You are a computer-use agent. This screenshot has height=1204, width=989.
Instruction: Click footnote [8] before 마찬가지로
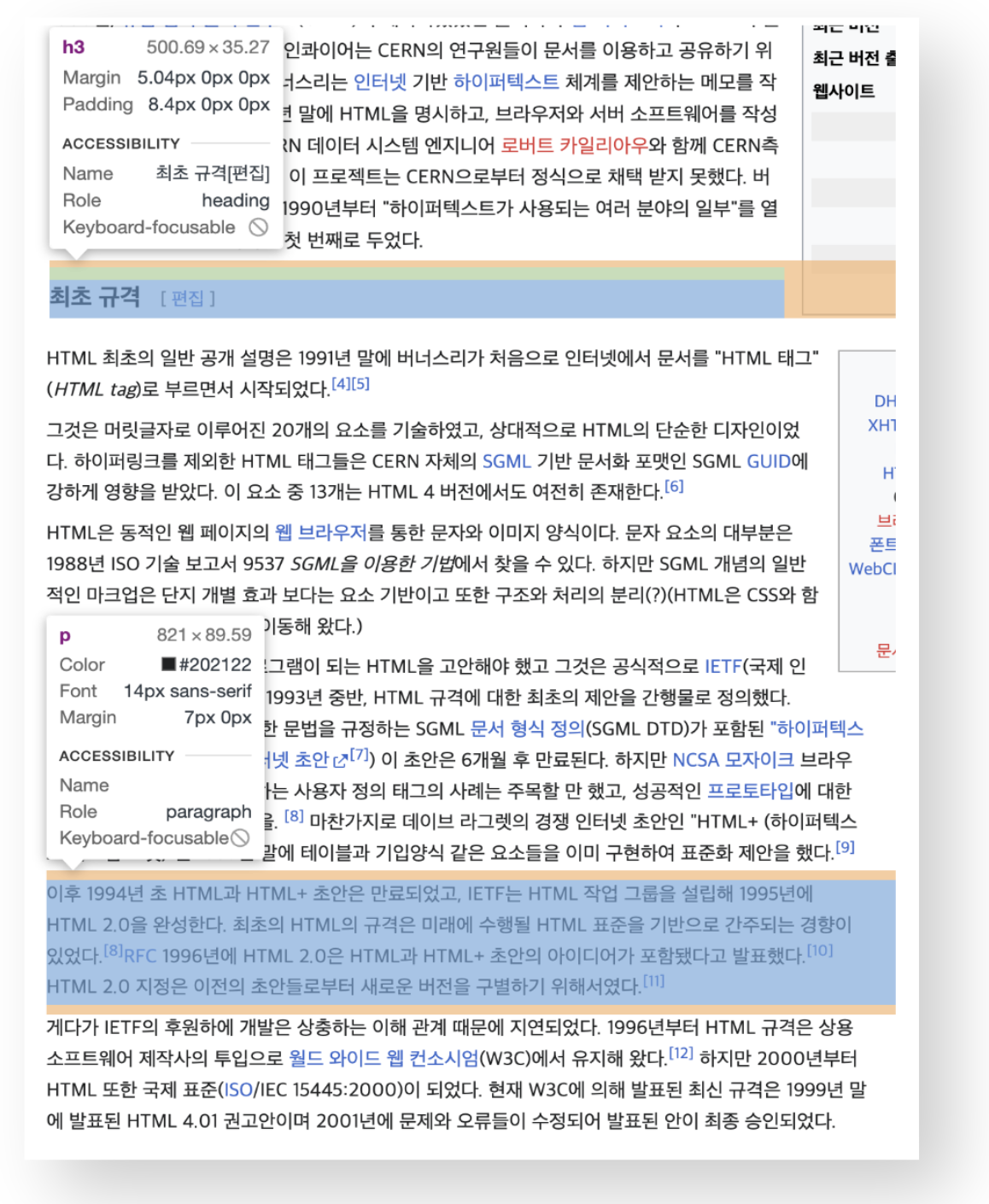point(294,815)
